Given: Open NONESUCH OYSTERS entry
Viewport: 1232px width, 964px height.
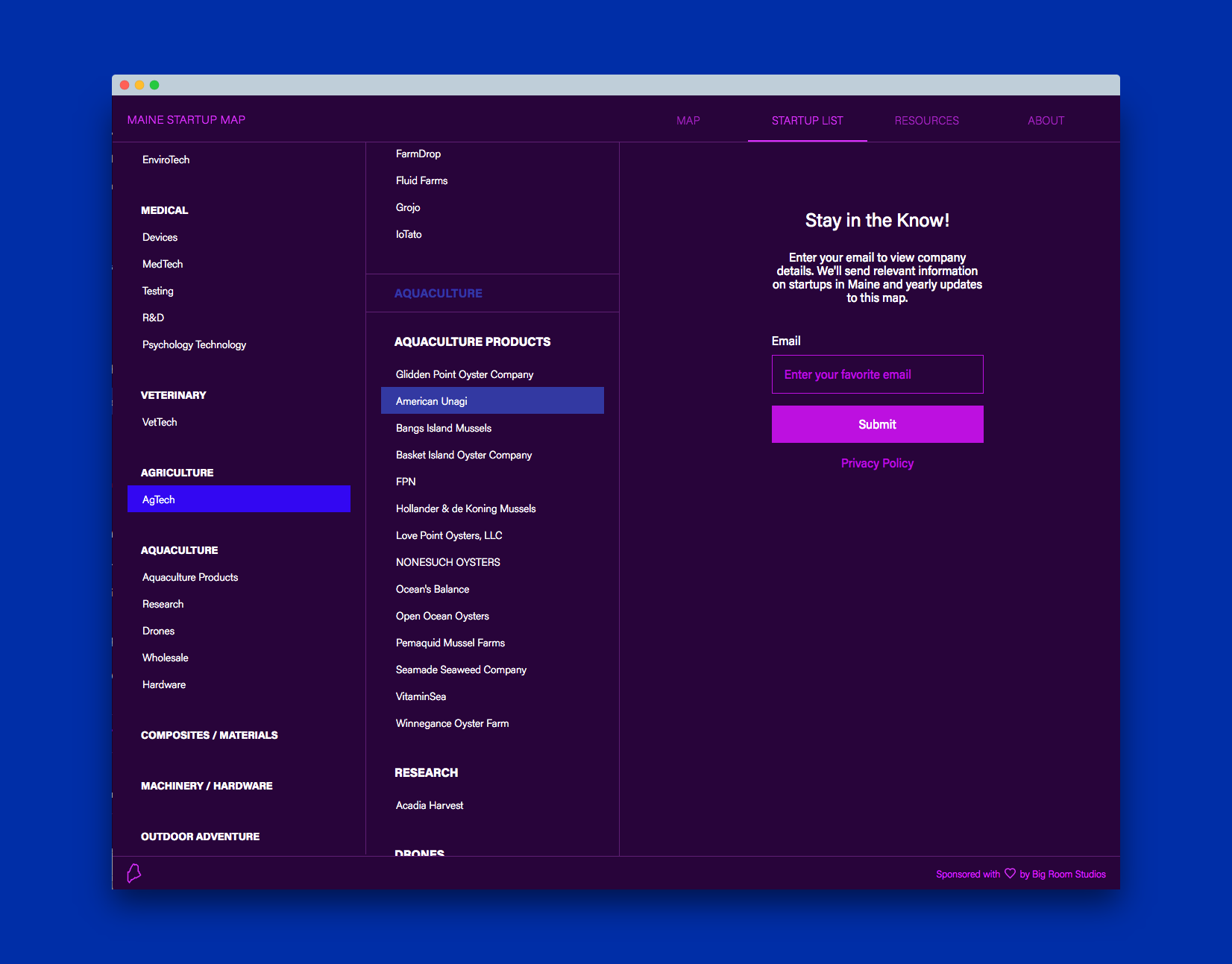Looking at the screenshot, I should tap(447, 562).
